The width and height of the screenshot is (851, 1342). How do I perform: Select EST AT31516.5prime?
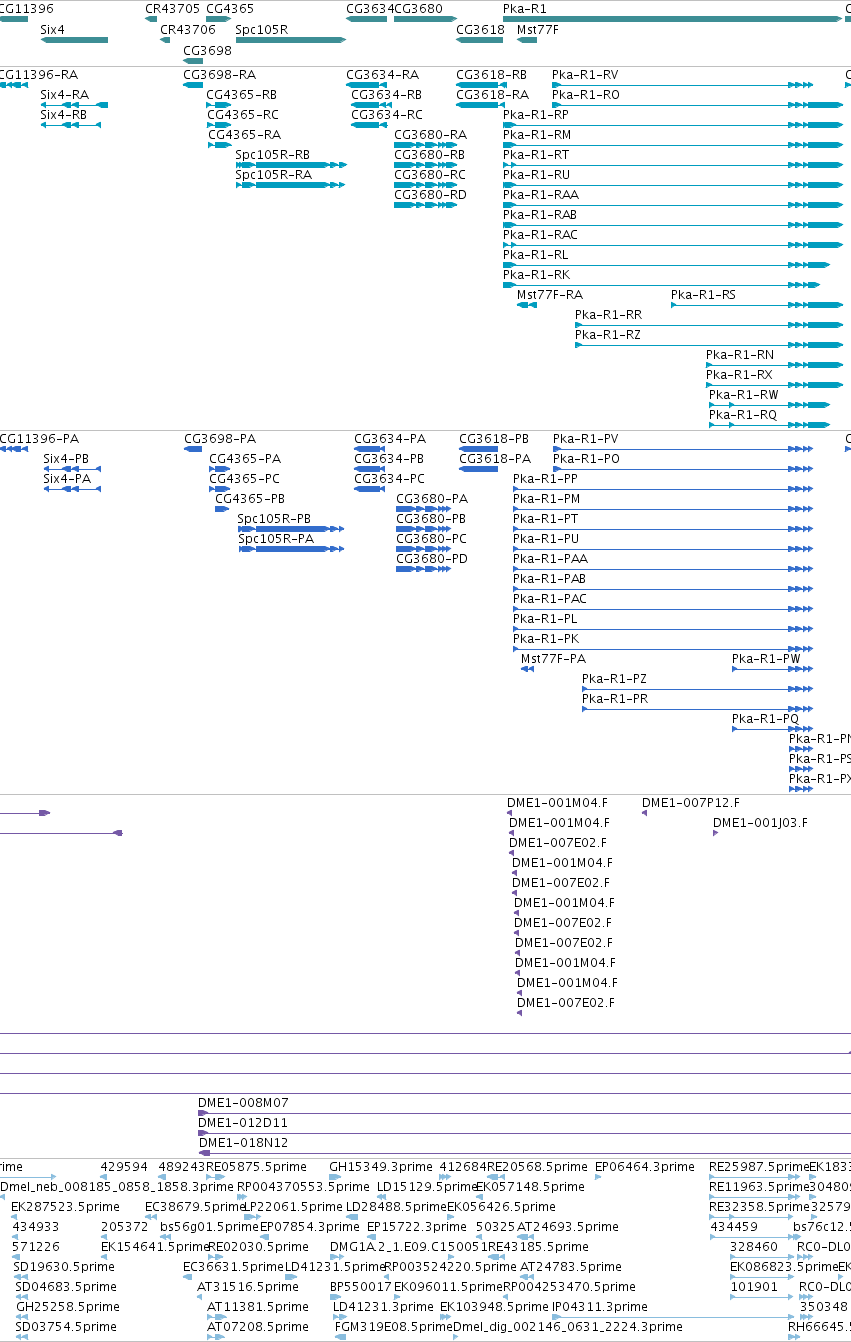click(246, 1287)
